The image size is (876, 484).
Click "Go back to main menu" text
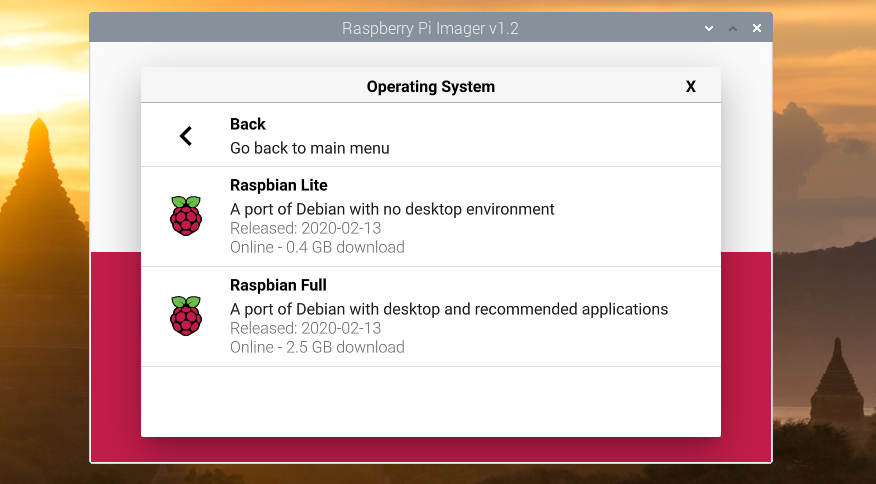click(310, 148)
